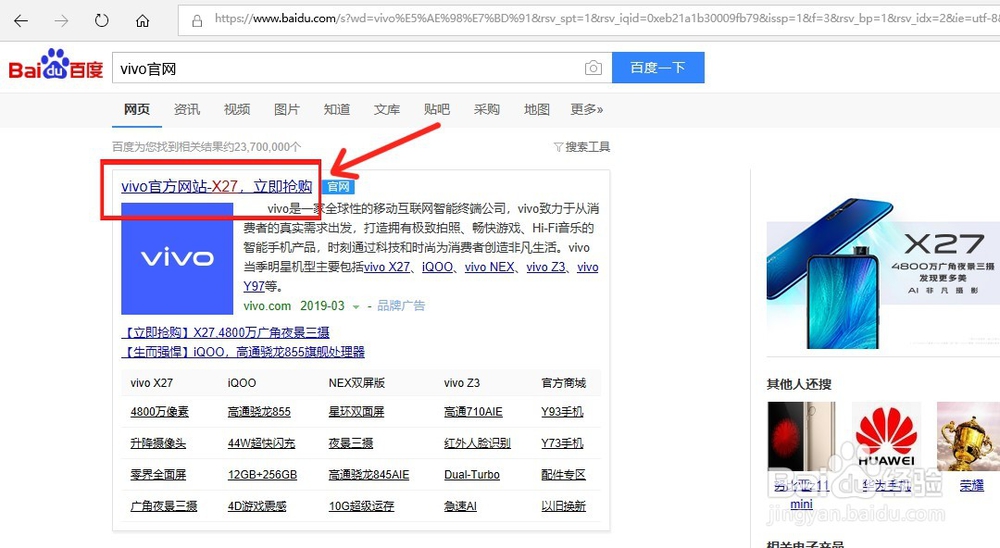Click iQOO column header

pos(242,383)
